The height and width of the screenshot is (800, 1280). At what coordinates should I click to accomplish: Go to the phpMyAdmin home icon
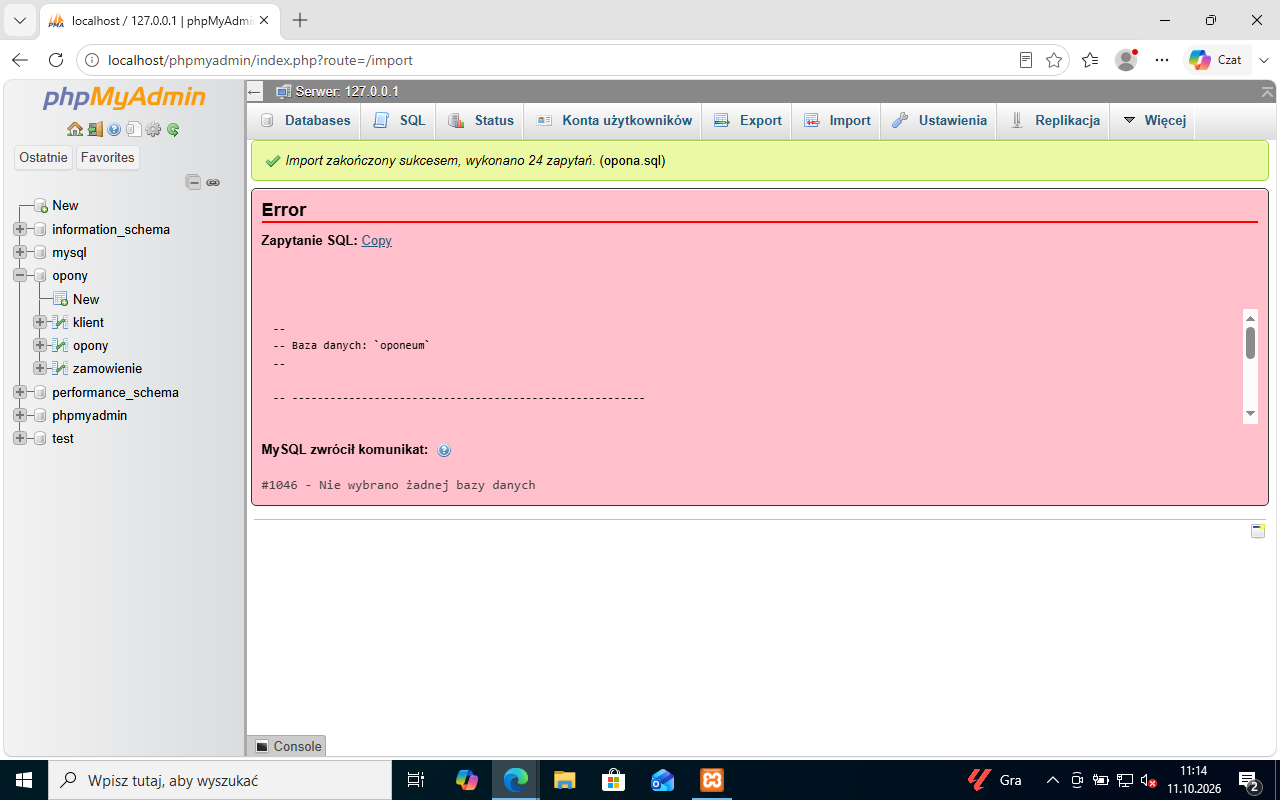[75, 129]
